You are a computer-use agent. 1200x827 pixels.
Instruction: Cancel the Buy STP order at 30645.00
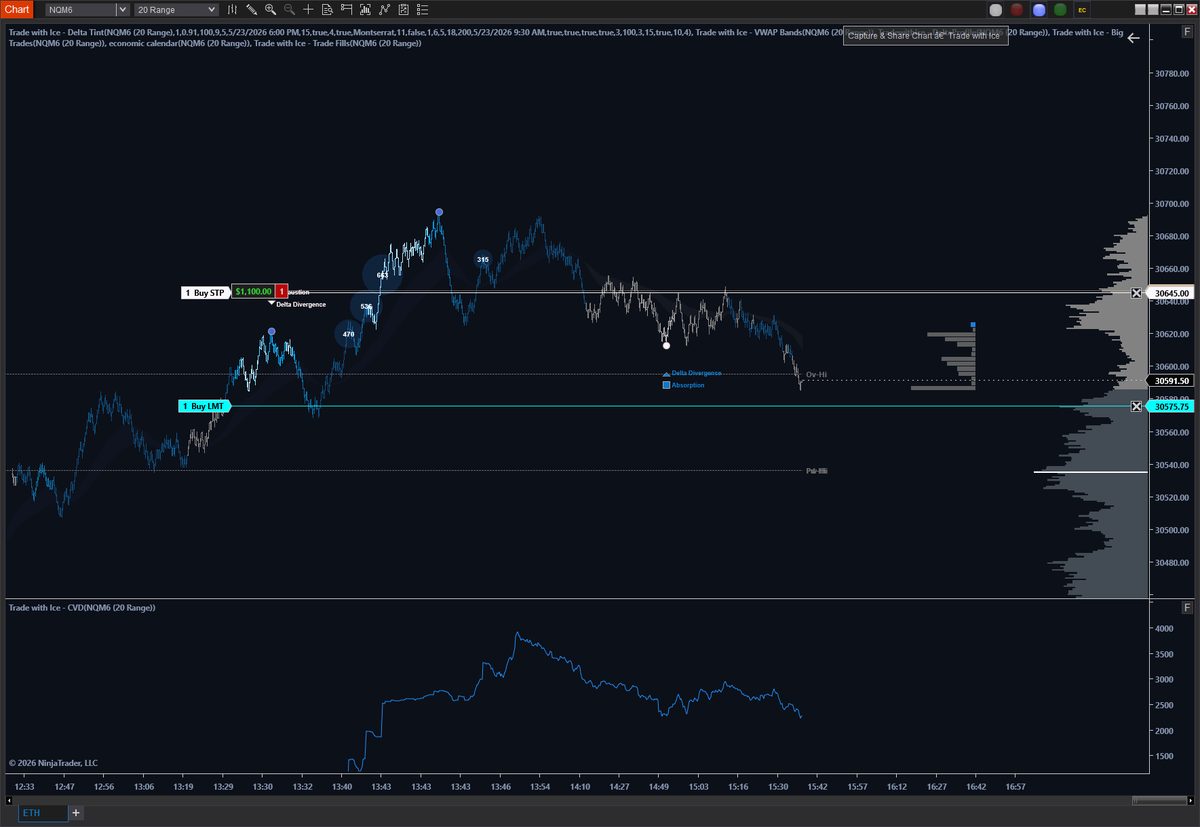(1136, 293)
